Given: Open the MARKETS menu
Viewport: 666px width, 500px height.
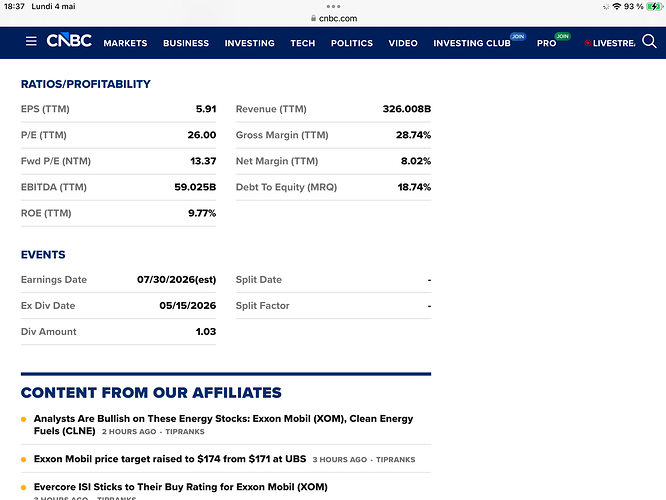Looking at the screenshot, I should coord(125,43).
